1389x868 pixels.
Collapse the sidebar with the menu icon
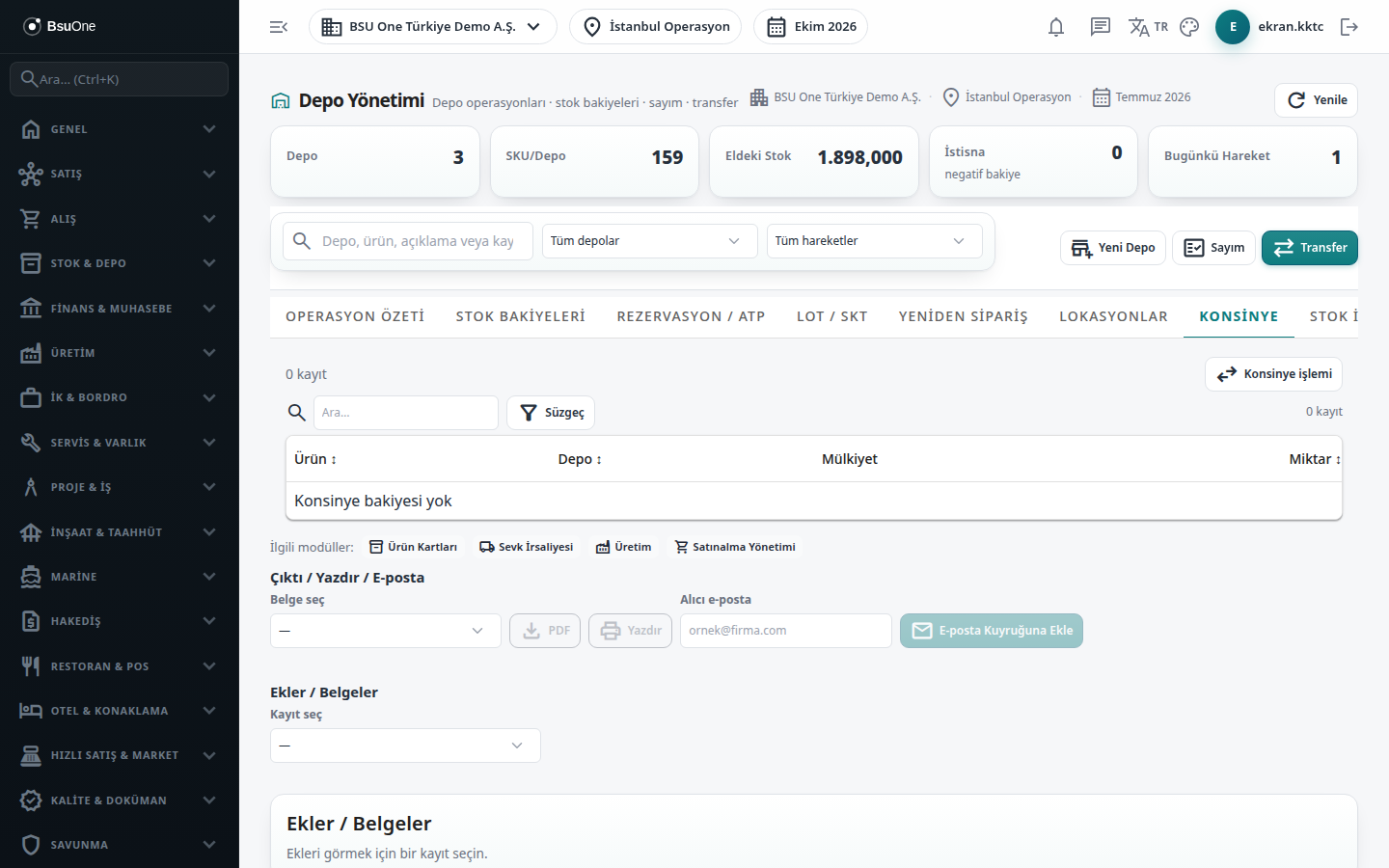coord(279,27)
